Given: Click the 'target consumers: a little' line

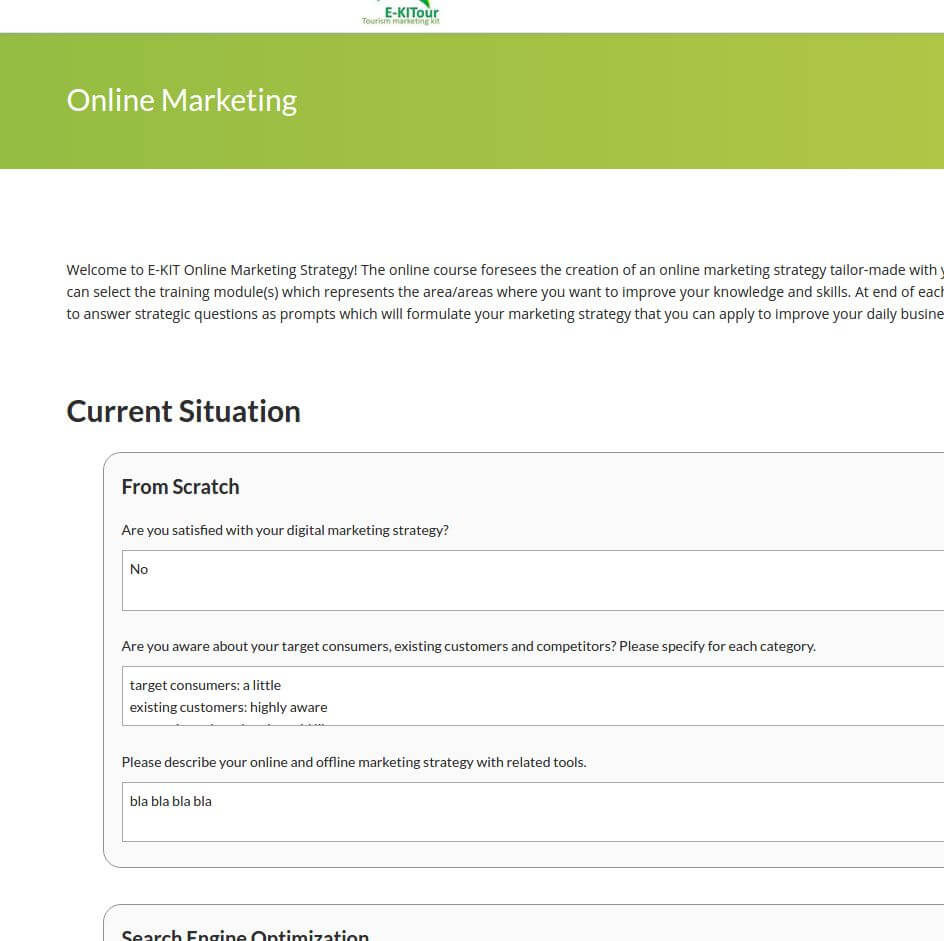Looking at the screenshot, I should point(205,685).
